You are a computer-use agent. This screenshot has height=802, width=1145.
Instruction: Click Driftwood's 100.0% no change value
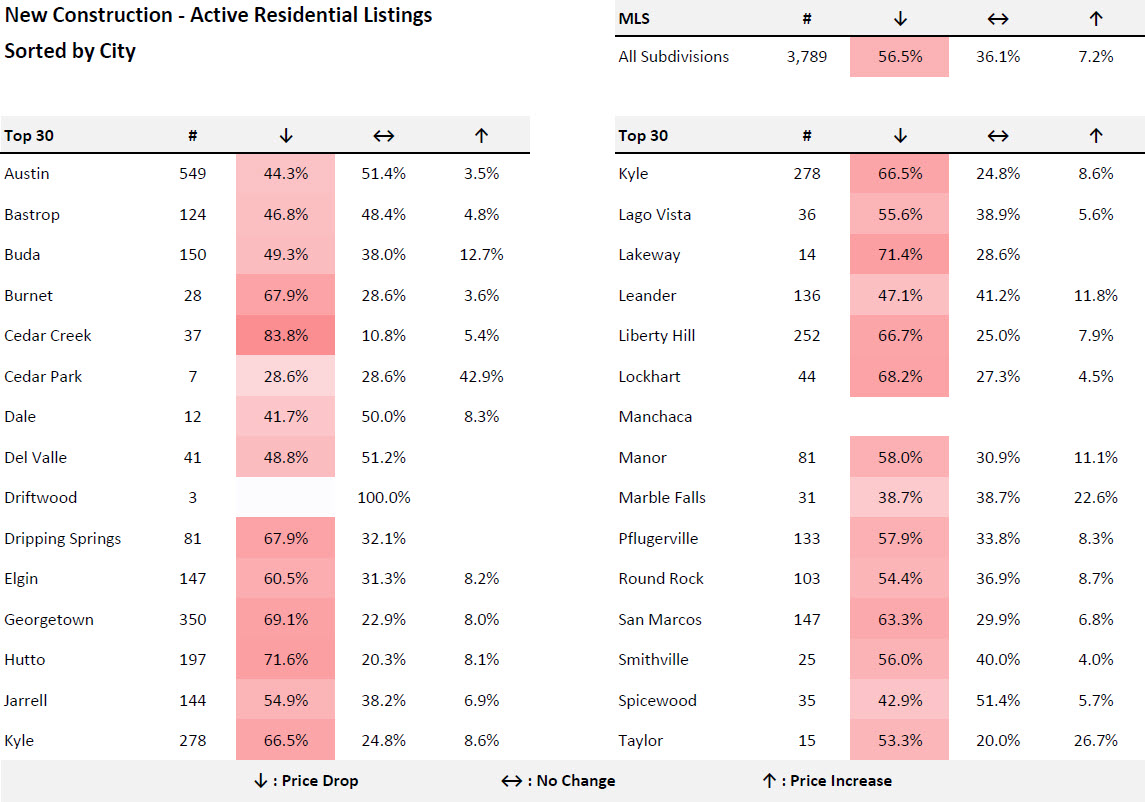coord(384,498)
